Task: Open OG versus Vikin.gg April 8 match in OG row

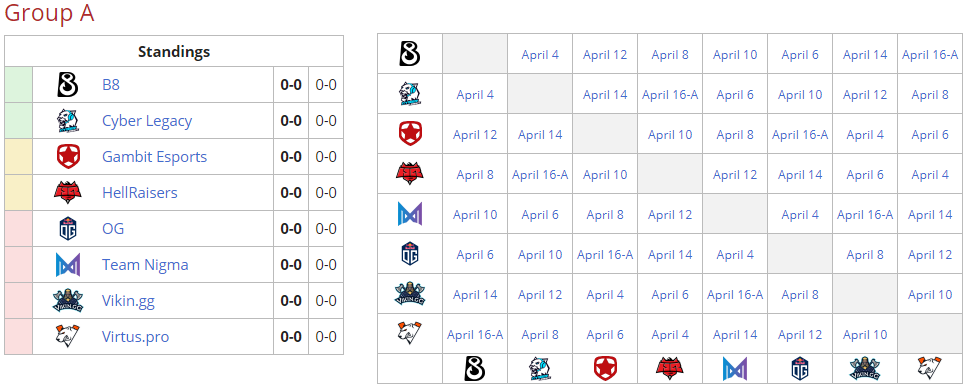Action: coord(865,254)
